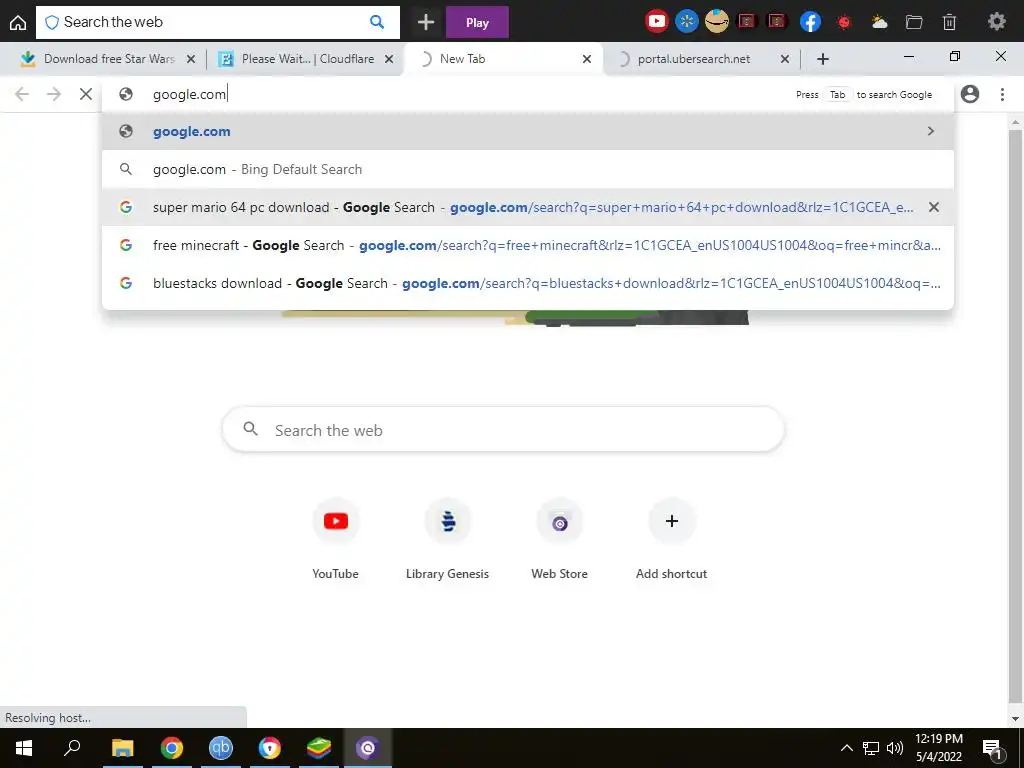Click the back navigation arrow

coord(22,94)
